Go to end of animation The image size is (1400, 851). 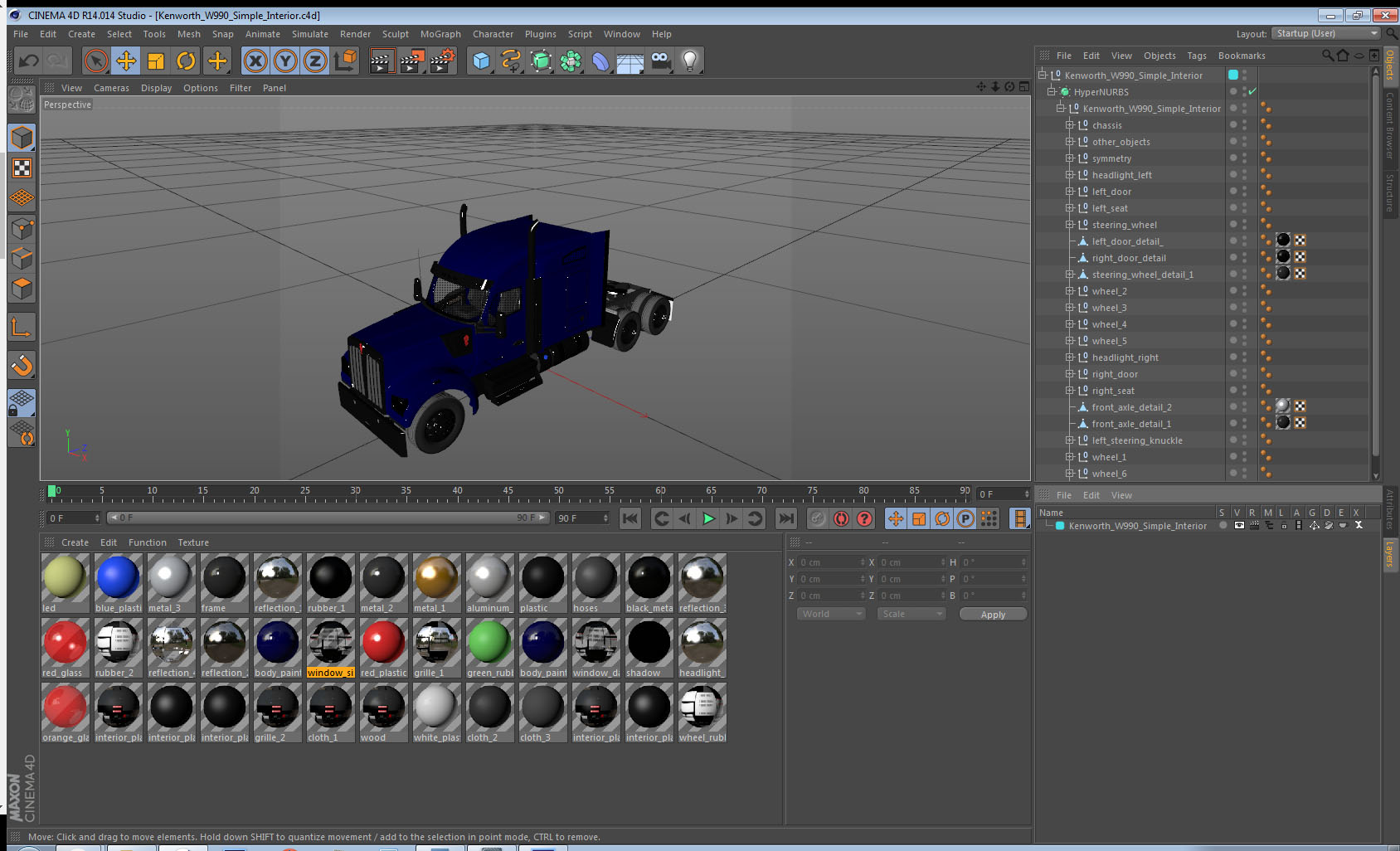click(785, 518)
